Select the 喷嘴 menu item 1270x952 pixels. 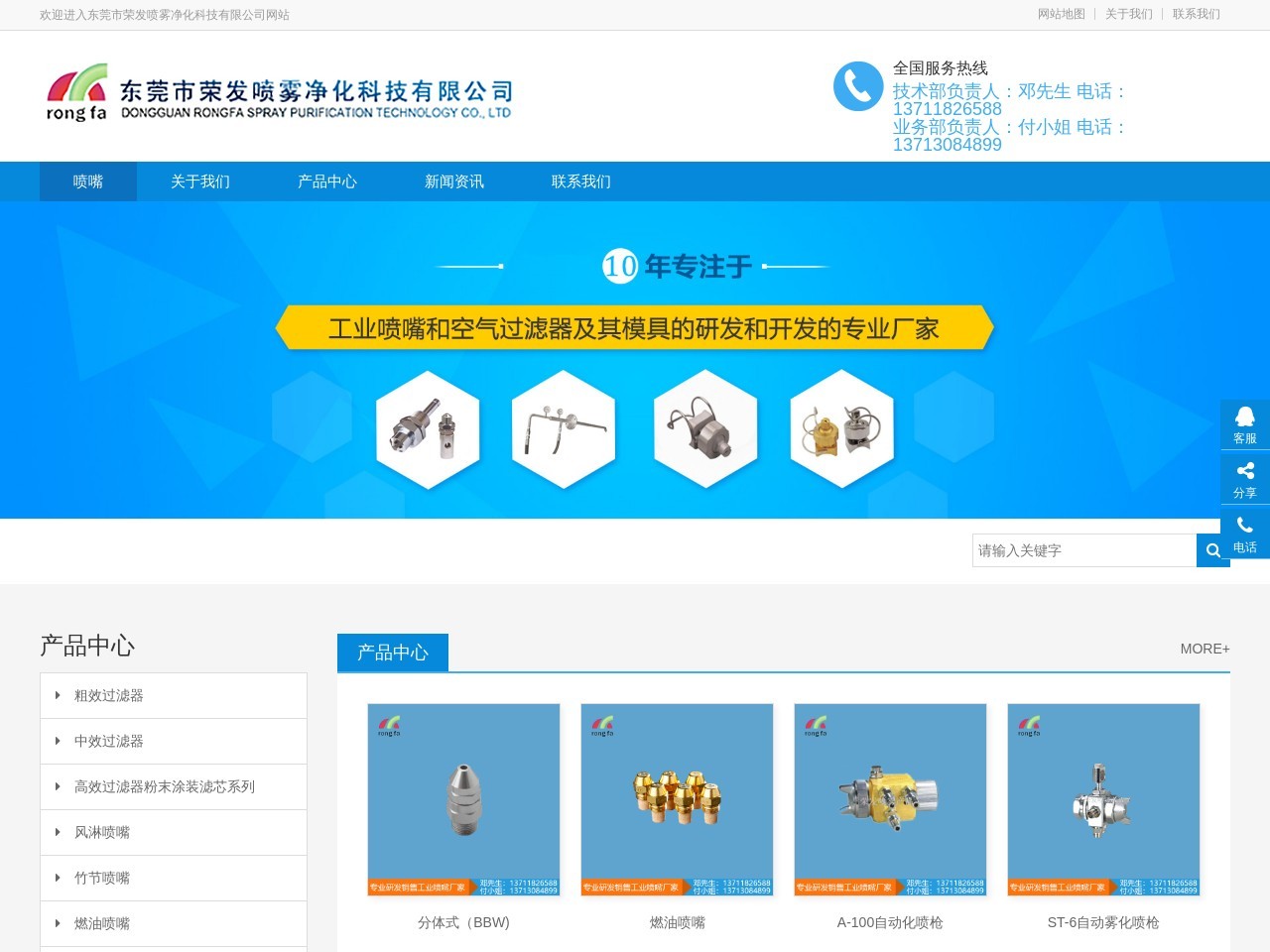pos(87,180)
